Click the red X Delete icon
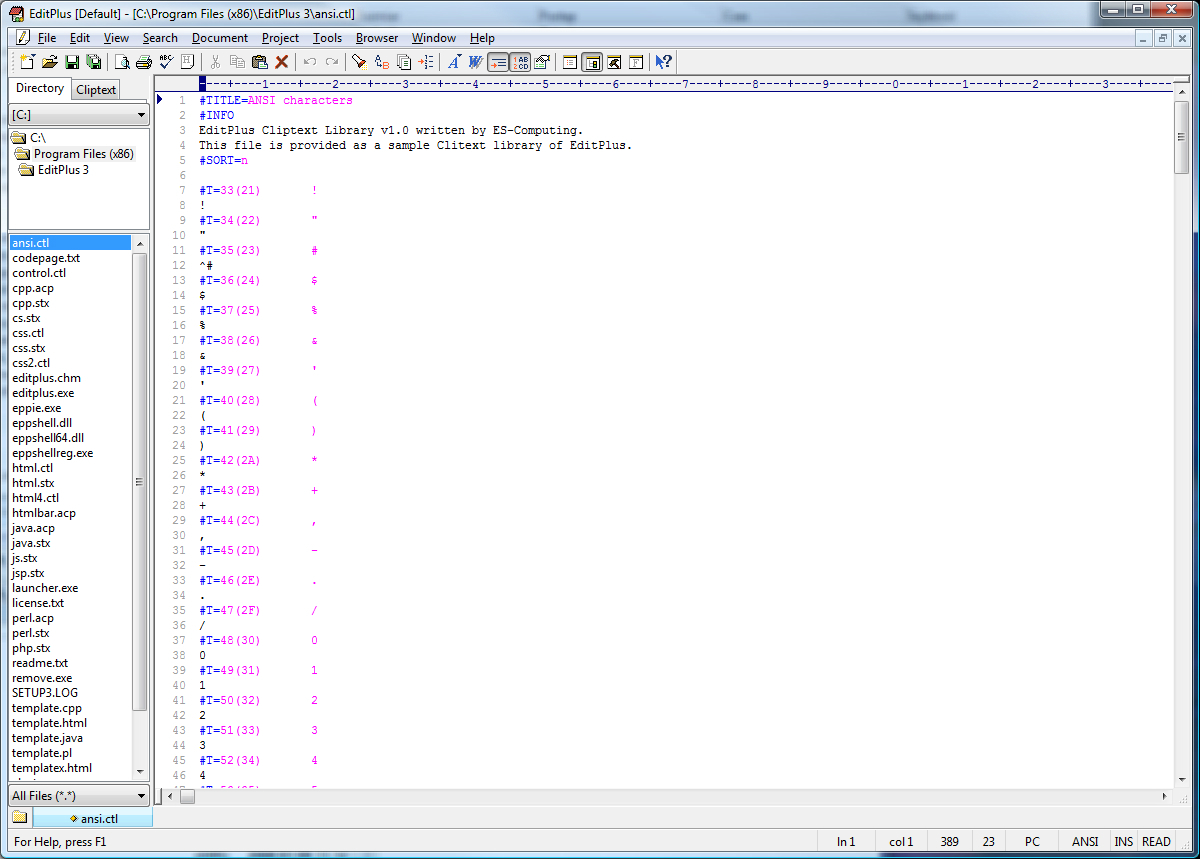Image resolution: width=1200 pixels, height=859 pixels. coord(282,62)
